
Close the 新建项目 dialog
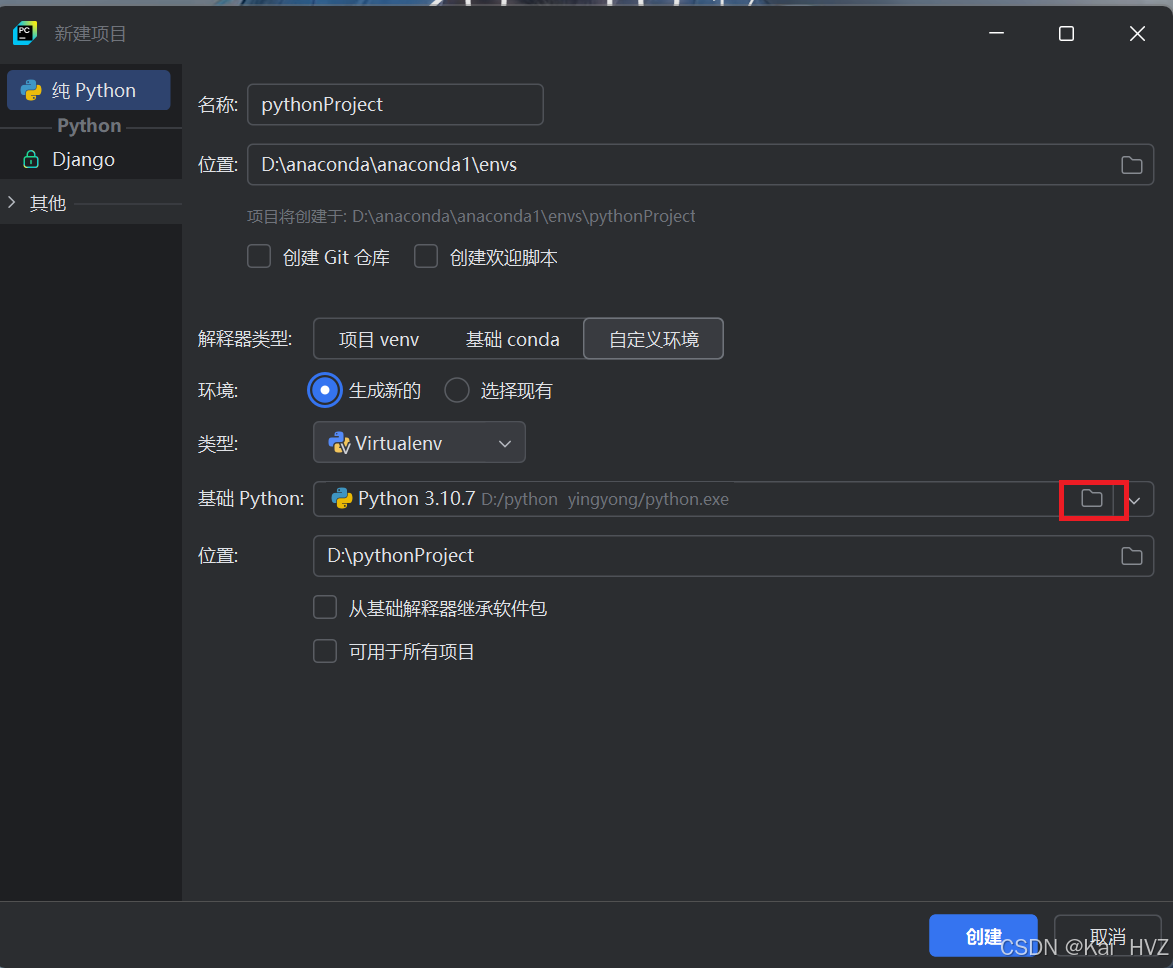pos(1137,34)
